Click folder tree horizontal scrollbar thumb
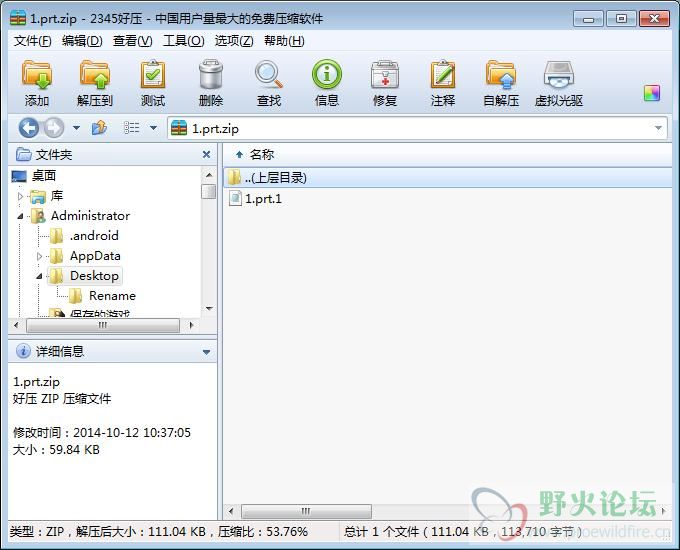This screenshot has width=680, height=550. coord(103,325)
